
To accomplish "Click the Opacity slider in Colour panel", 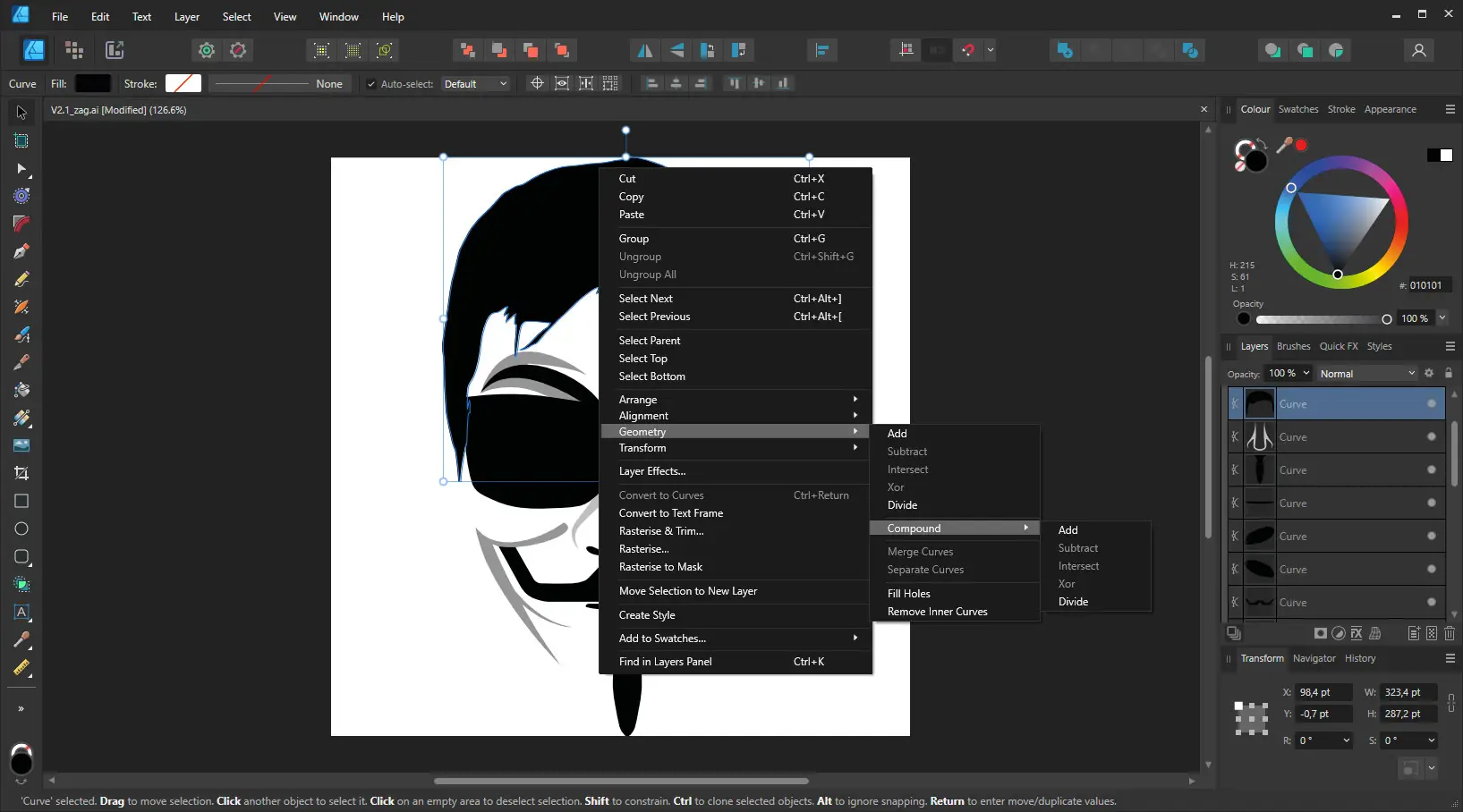I will point(1322,319).
